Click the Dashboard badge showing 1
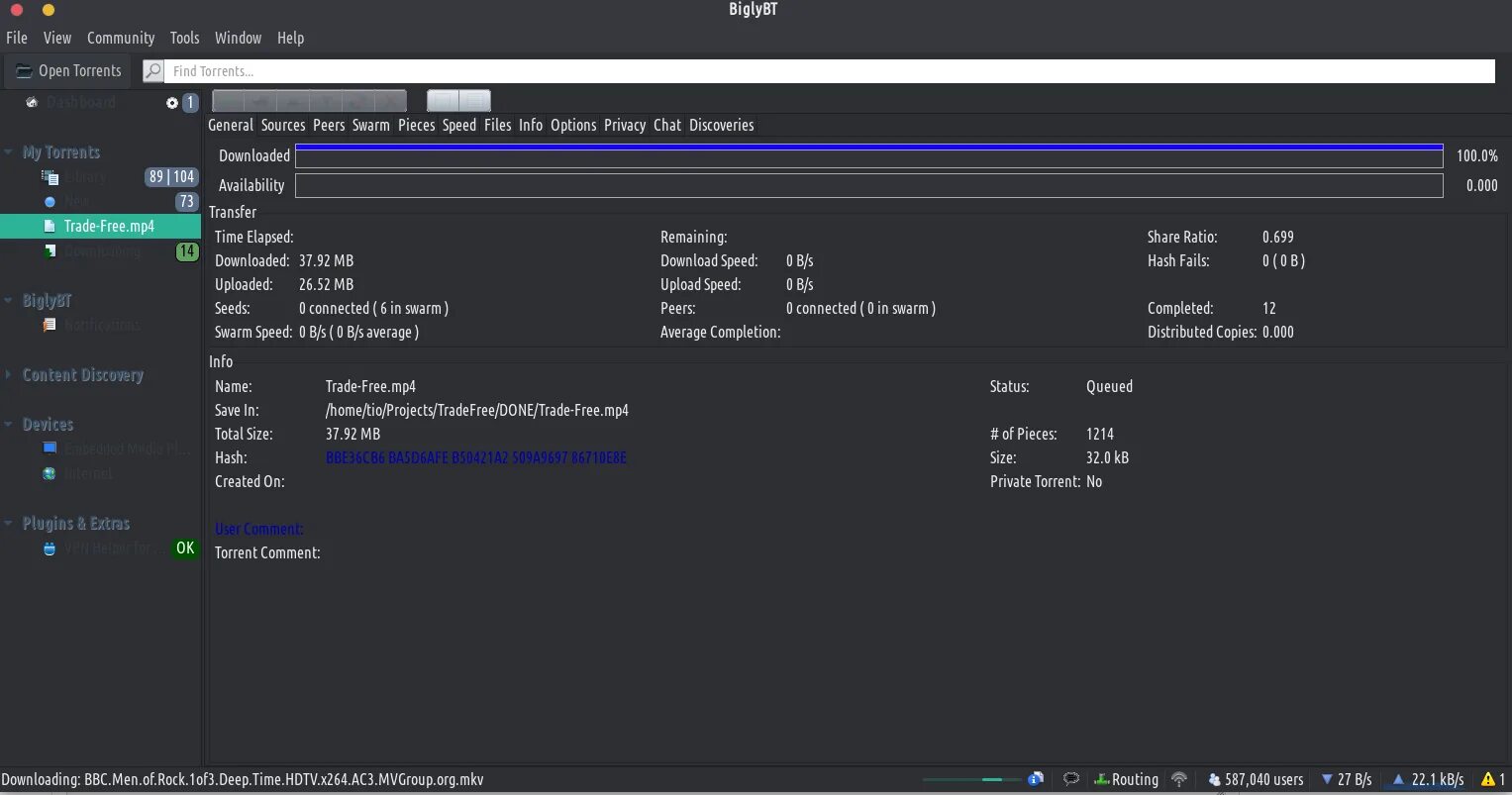1512x795 pixels. point(190,102)
